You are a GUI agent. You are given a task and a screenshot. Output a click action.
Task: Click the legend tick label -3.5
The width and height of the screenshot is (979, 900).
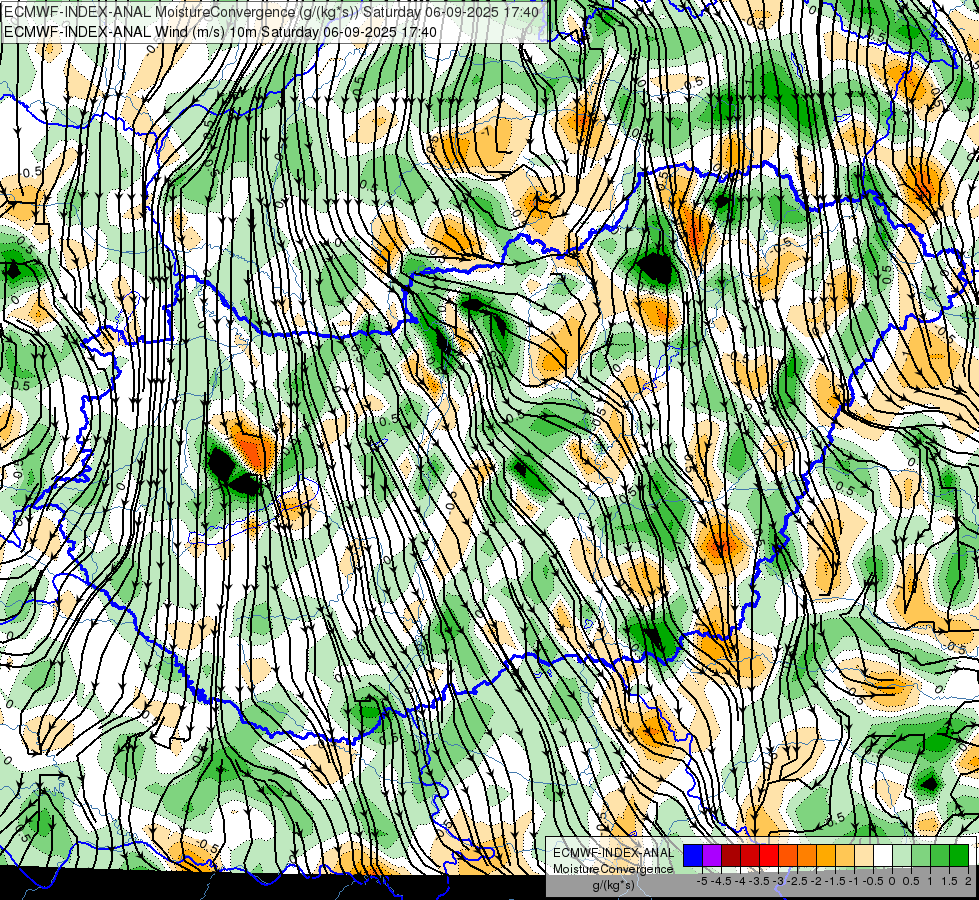coord(759,881)
